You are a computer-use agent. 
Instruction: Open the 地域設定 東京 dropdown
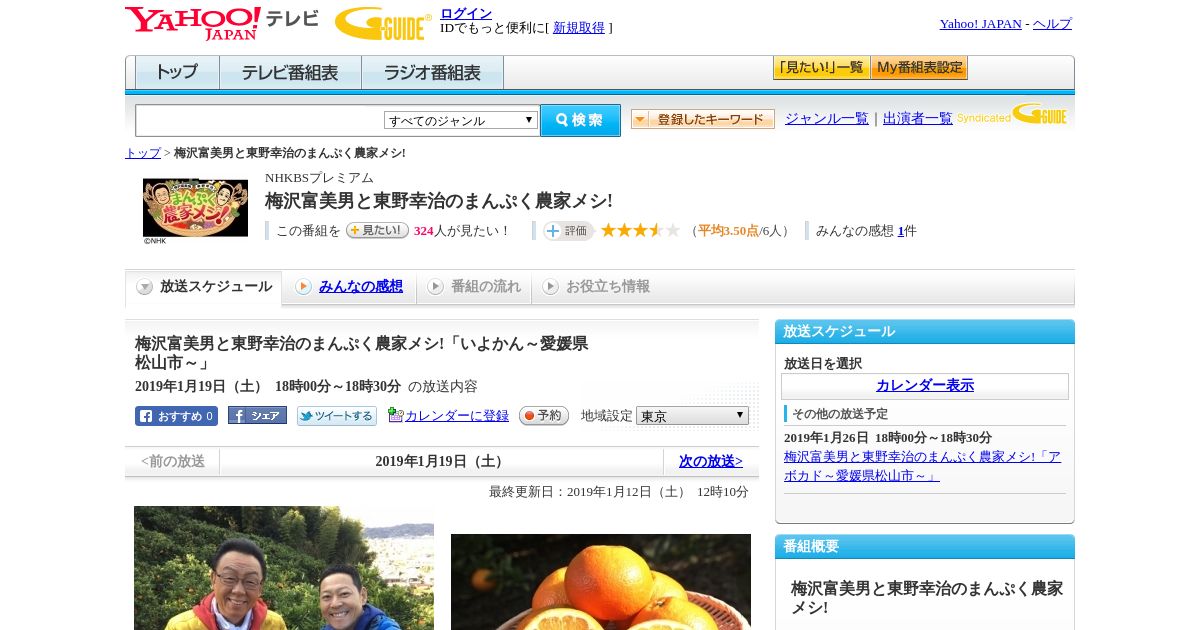[x=692, y=415]
